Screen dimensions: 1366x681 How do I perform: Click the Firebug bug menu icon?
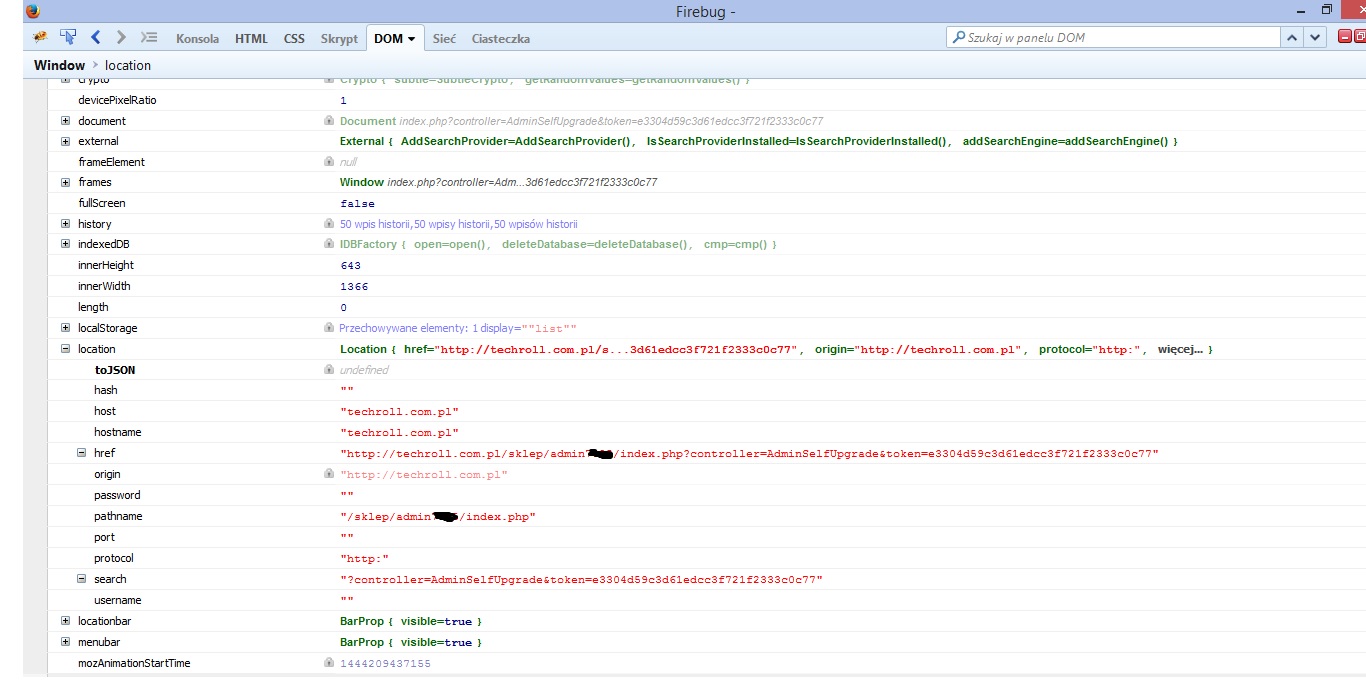coord(41,37)
